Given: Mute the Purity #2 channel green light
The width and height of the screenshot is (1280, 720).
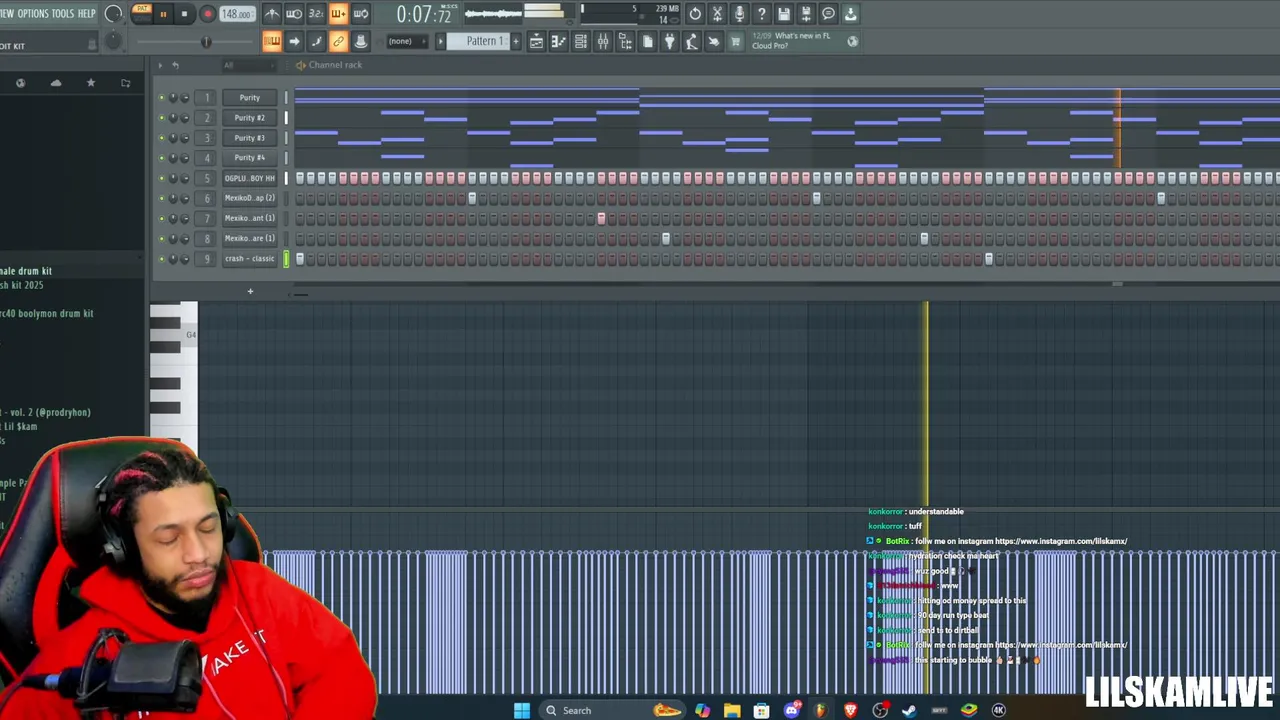Looking at the screenshot, I should pyautogui.click(x=161, y=118).
